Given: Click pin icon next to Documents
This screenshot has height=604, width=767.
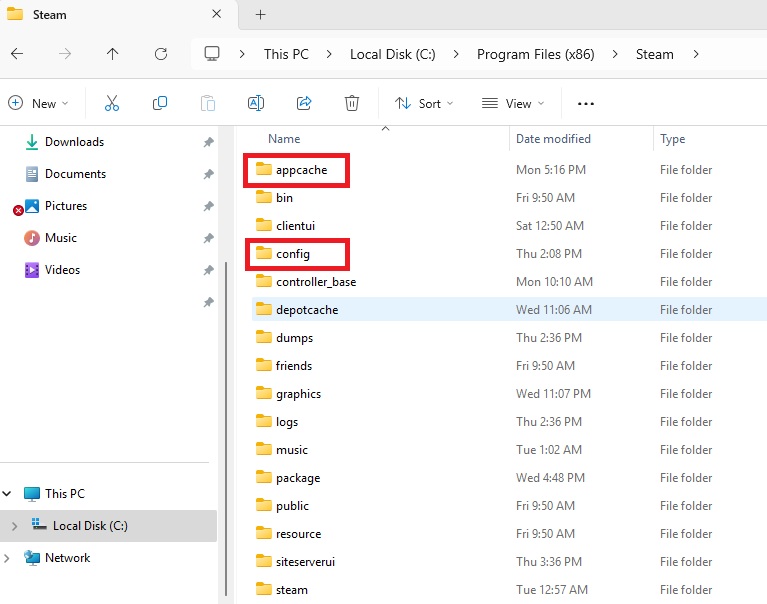Looking at the screenshot, I should (x=208, y=174).
